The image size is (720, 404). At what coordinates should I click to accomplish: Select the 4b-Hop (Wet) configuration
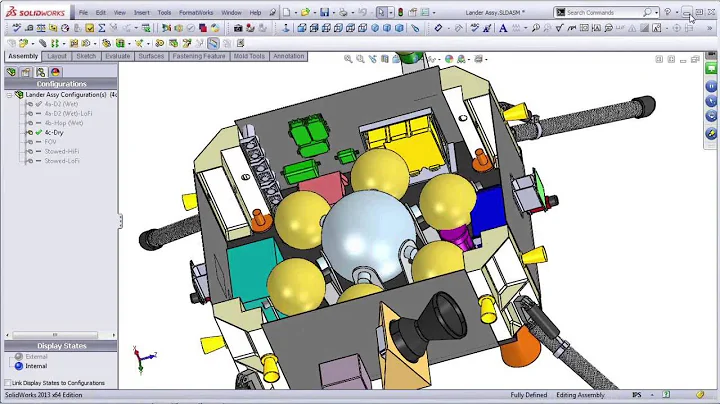click(x=64, y=123)
